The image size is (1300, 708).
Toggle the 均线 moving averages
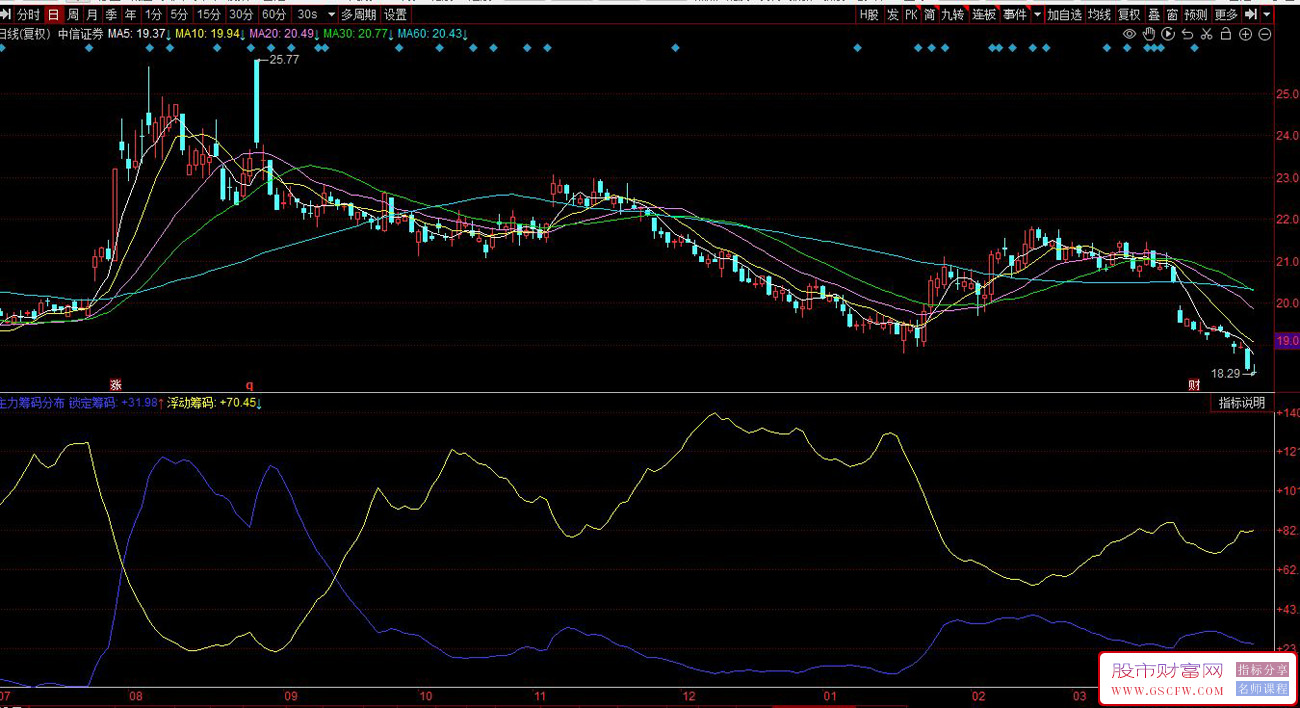click(x=1100, y=15)
